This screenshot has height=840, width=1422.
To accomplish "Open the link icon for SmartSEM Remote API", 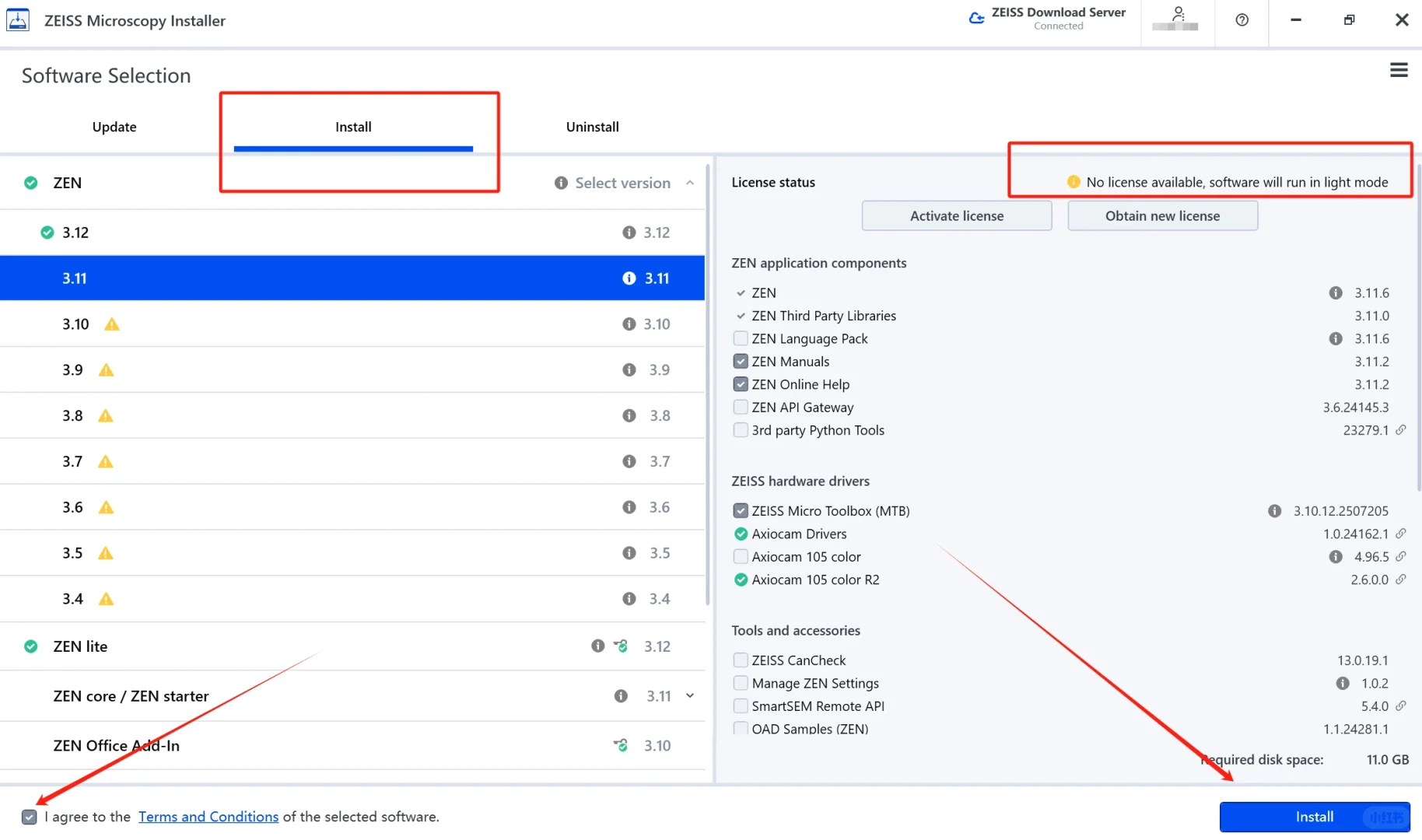I will pyautogui.click(x=1401, y=706).
